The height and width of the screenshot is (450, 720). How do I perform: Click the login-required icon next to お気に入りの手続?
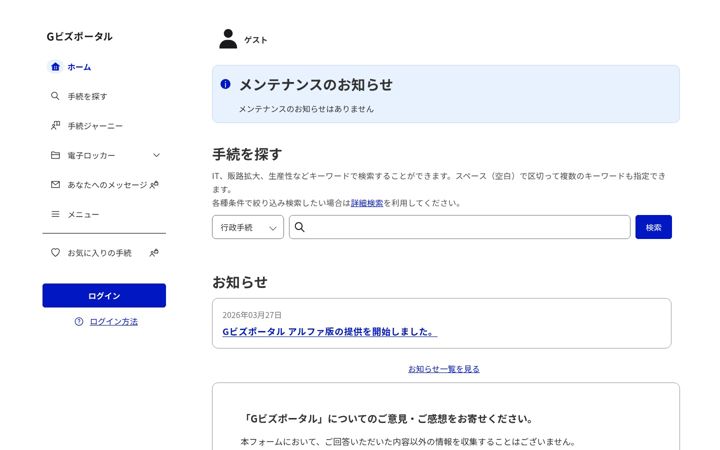pos(154,253)
